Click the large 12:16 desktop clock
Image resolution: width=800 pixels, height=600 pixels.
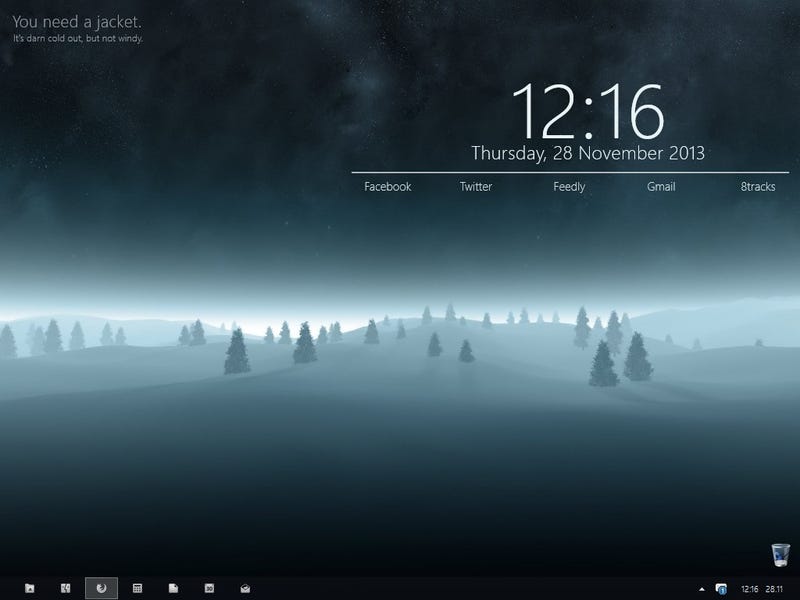pos(588,112)
